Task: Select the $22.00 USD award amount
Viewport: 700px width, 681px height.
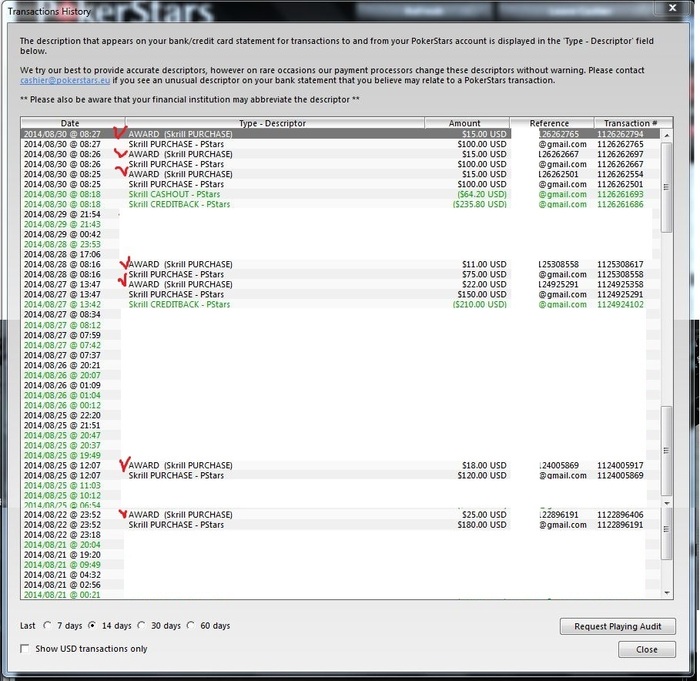Action: pos(484,284)
